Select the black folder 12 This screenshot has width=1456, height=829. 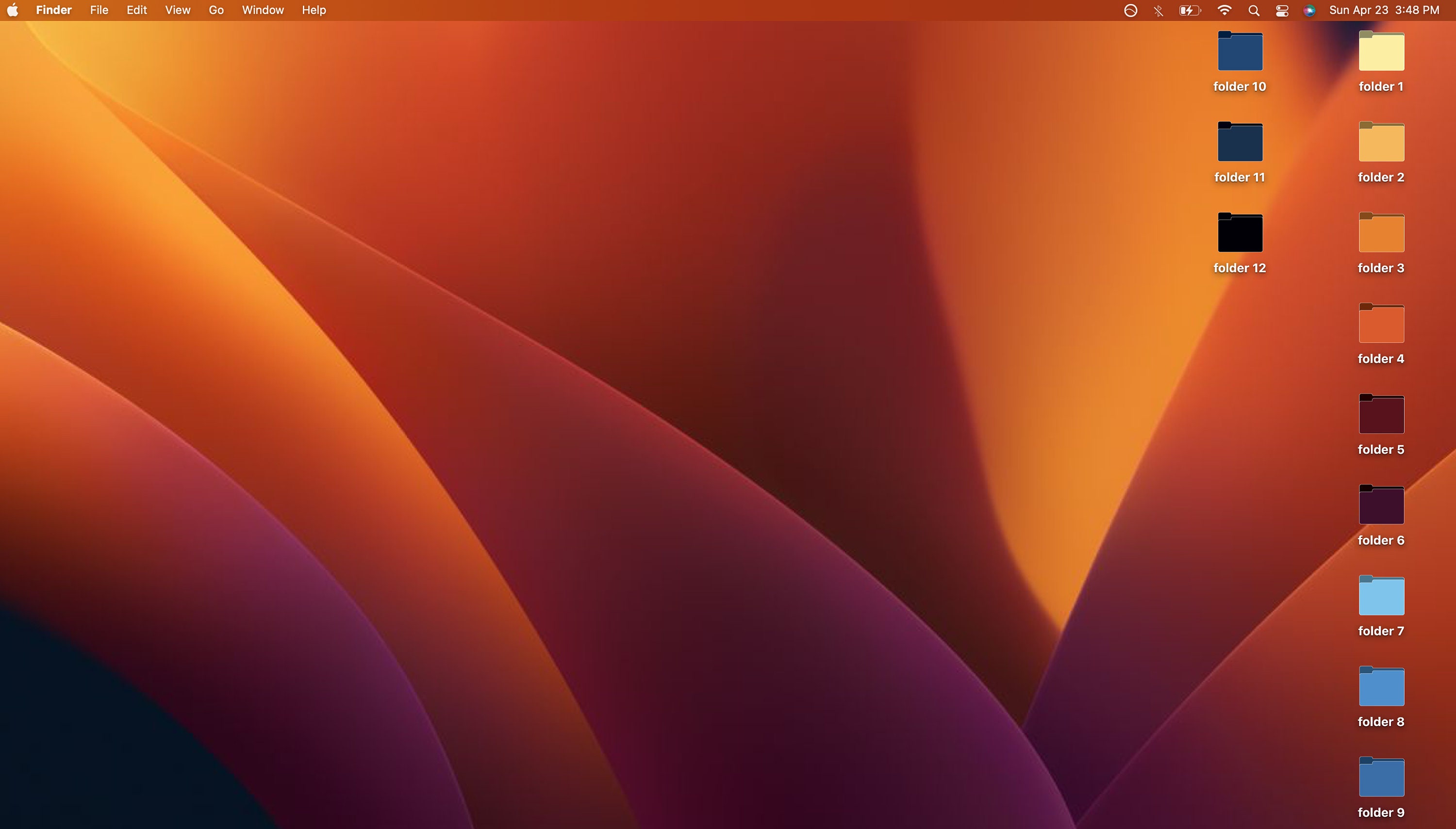coord(1240,232)
